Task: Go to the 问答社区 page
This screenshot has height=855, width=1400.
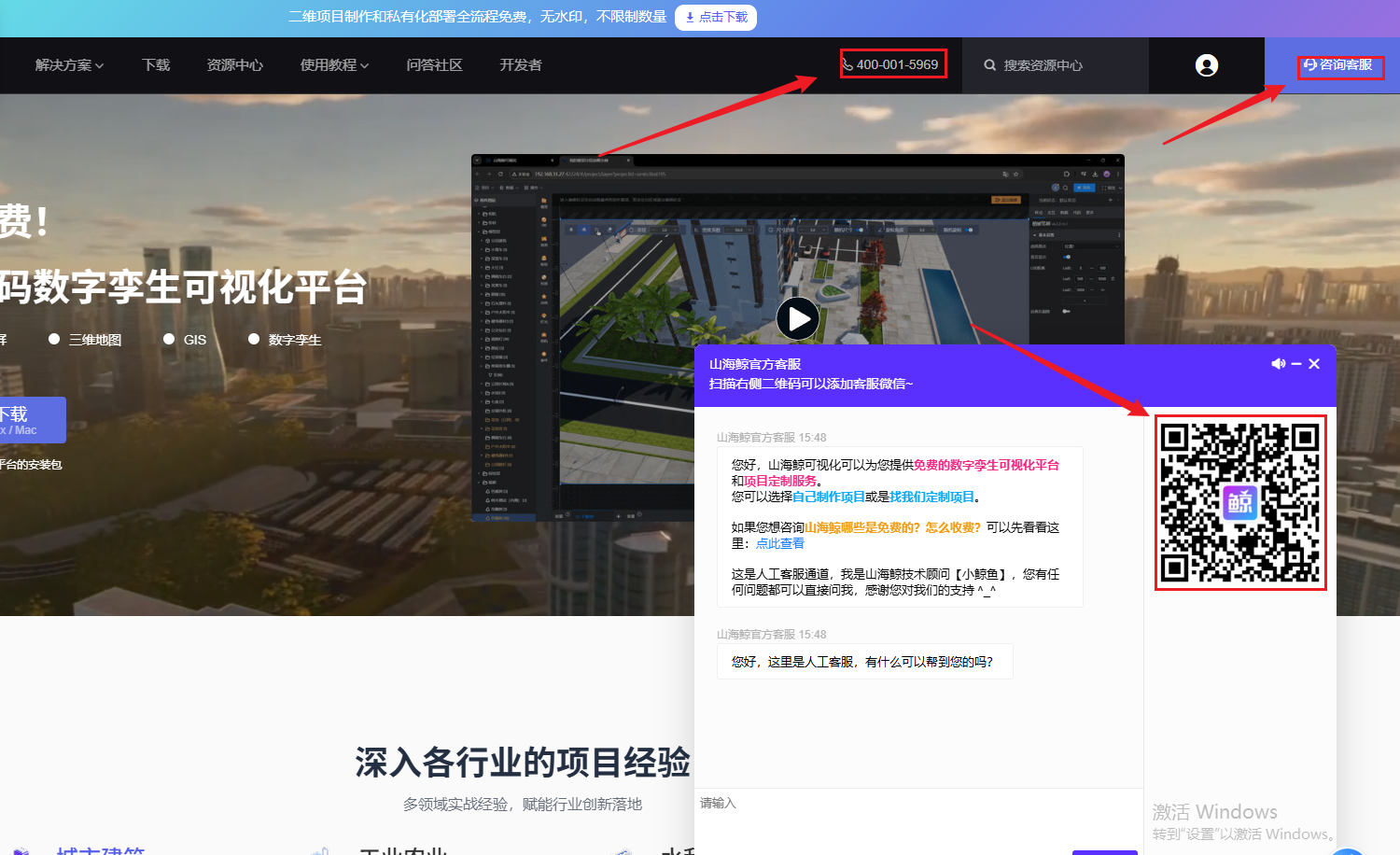Action: click(434, 65)
